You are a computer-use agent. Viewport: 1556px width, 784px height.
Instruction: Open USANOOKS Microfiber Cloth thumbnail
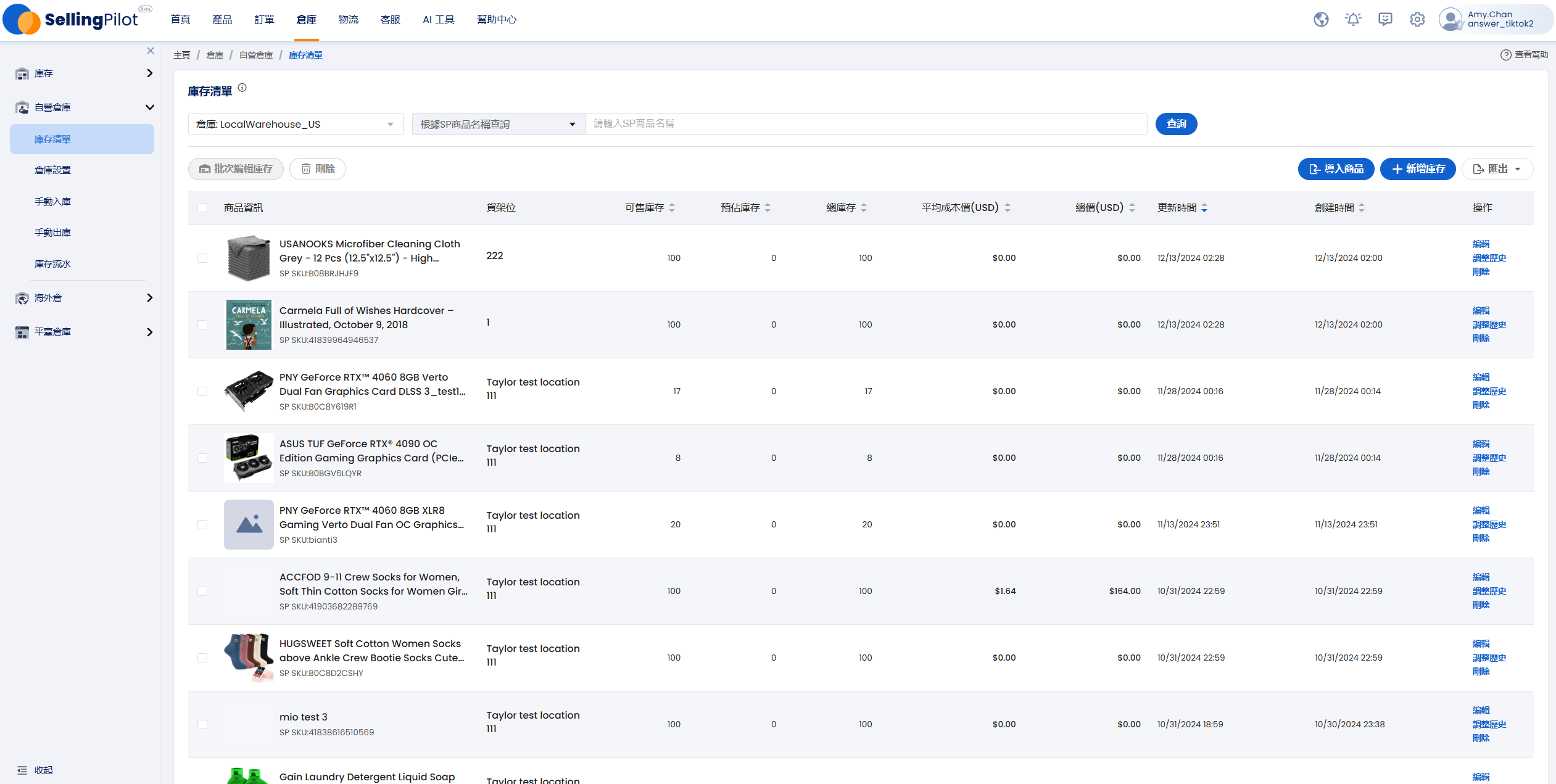249,258
